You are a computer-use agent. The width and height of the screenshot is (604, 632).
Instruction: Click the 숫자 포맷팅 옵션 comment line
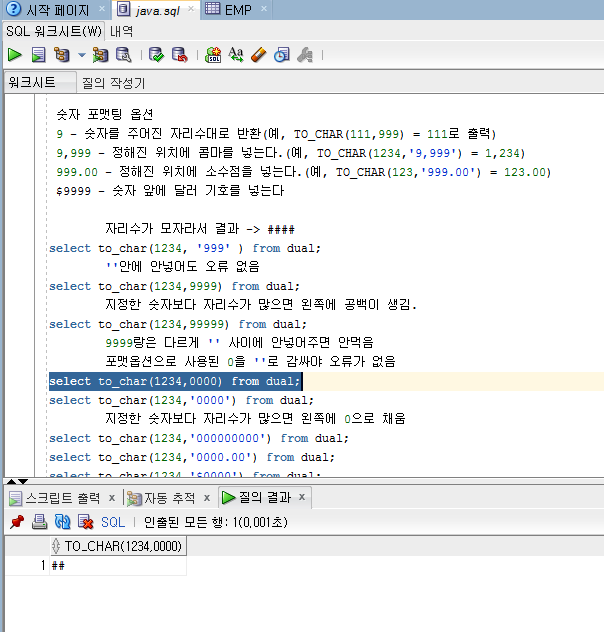105,114
